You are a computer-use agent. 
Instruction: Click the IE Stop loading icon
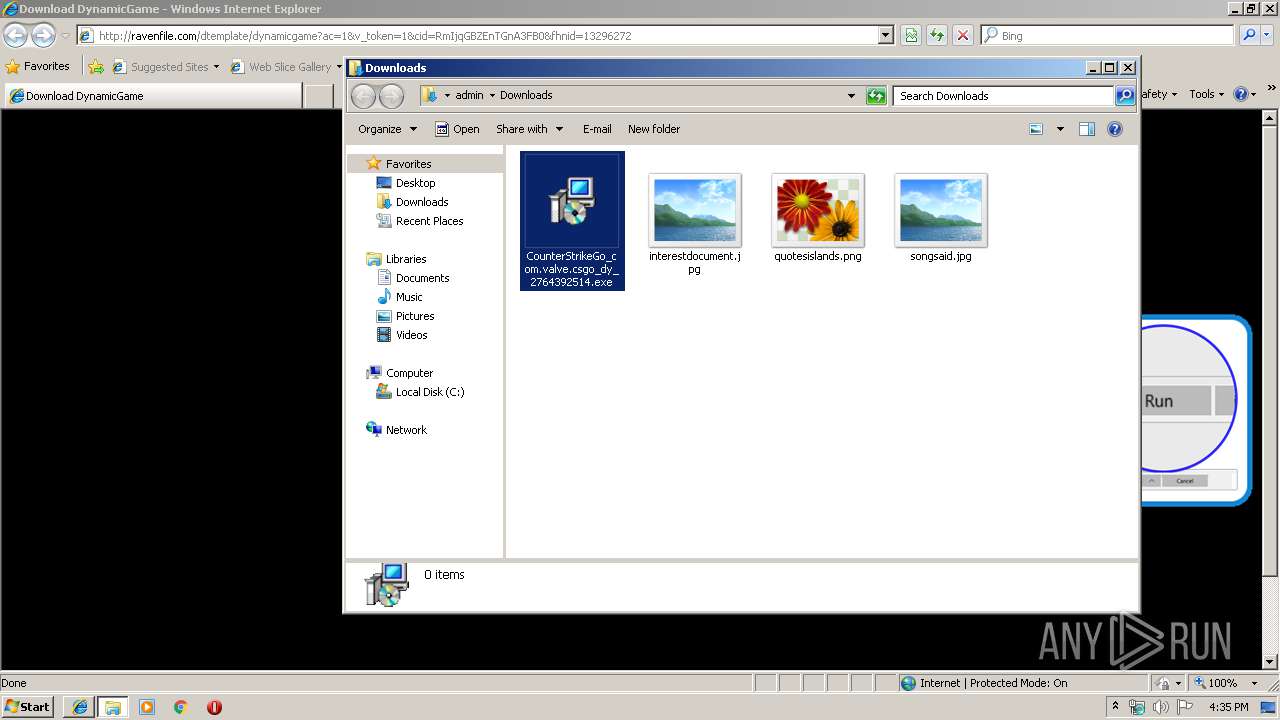coord(963,35)
